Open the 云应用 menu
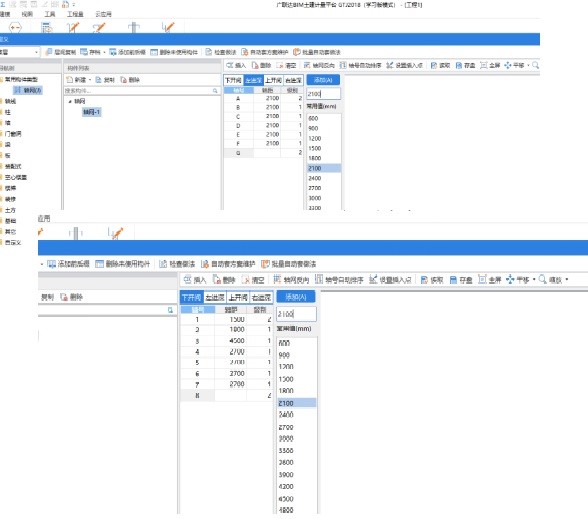588x519 pixels. [x=103, y=14]
